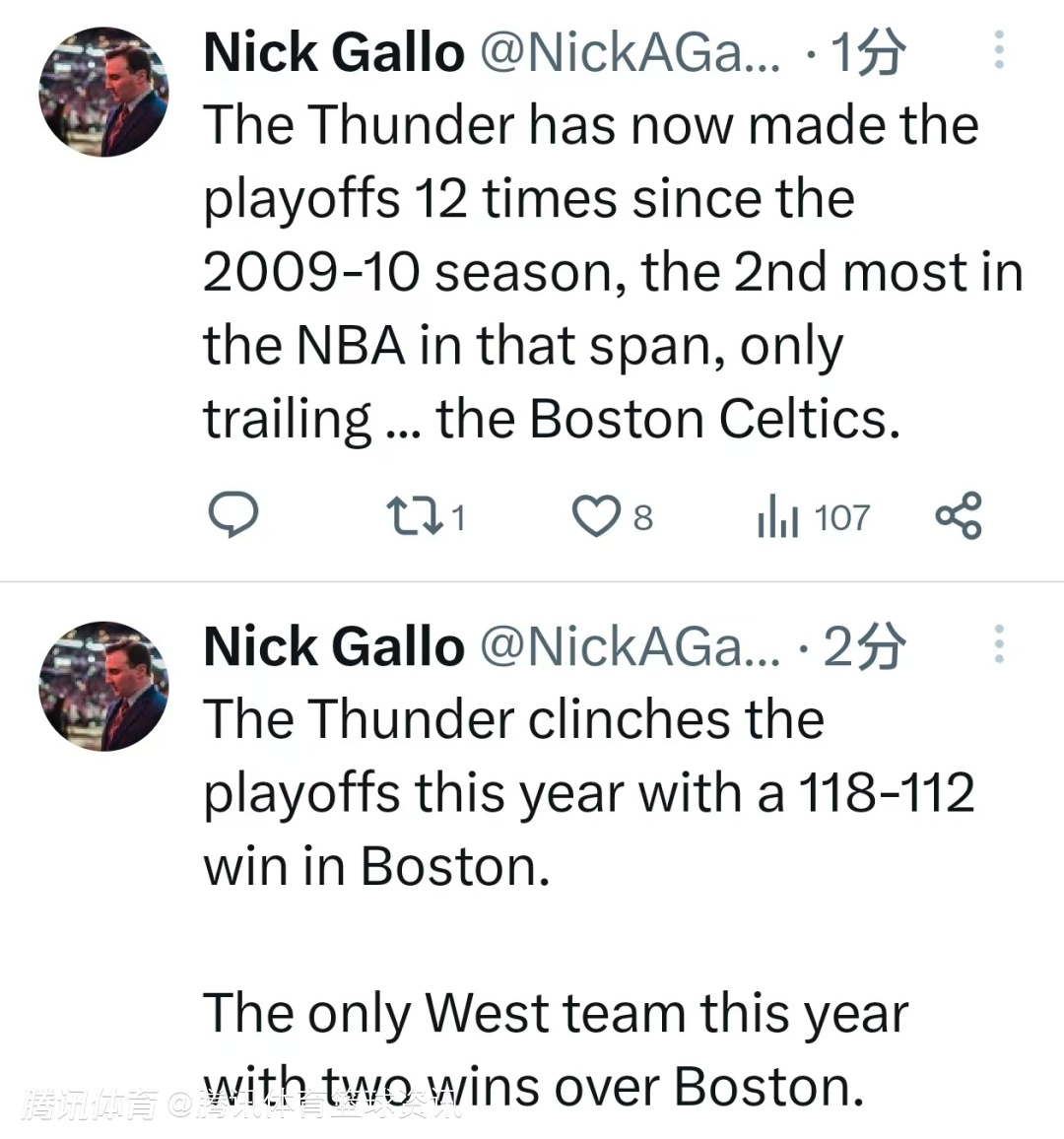
Task: Click the @NickAGa... handle in the top tweet
Action: (x=629, y=52)
